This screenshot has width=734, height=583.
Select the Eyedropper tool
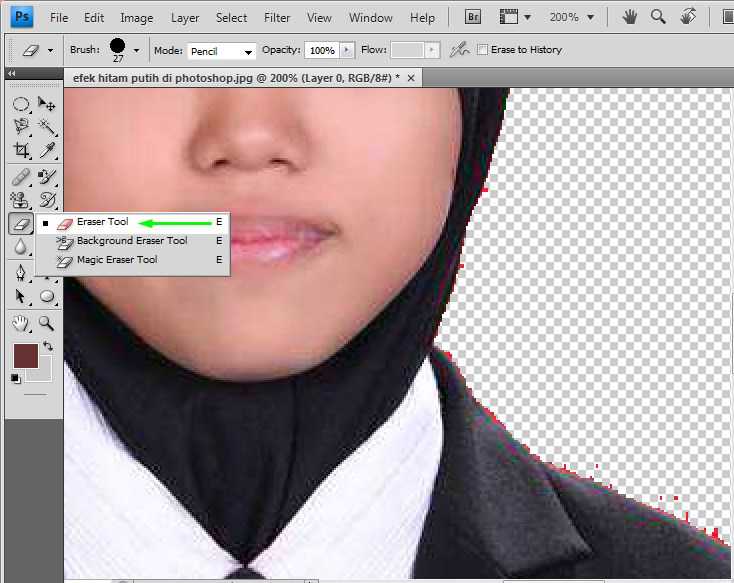[x=46, y=150]
